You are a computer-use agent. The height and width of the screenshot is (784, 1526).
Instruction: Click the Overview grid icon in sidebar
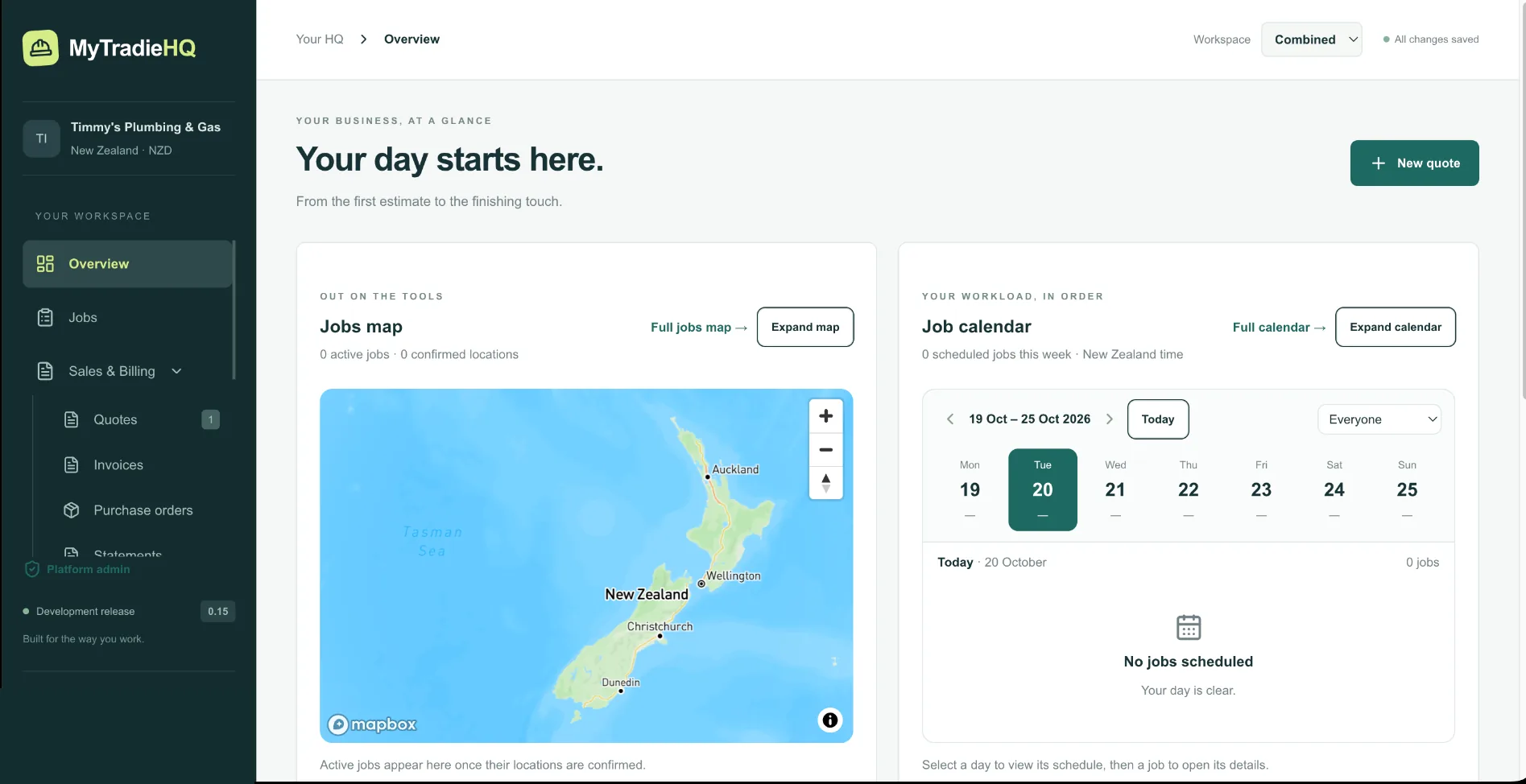45,264
